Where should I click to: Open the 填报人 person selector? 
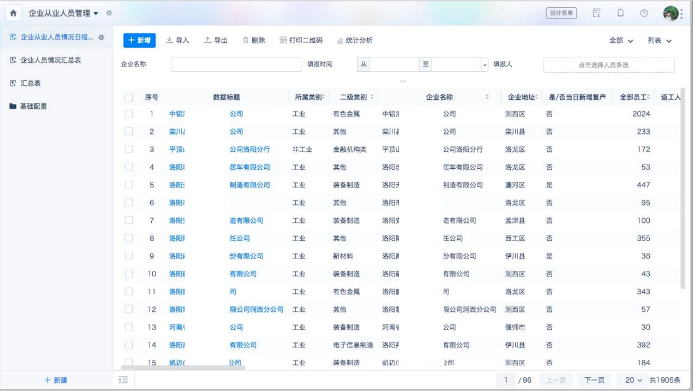(x=609, y=65)
